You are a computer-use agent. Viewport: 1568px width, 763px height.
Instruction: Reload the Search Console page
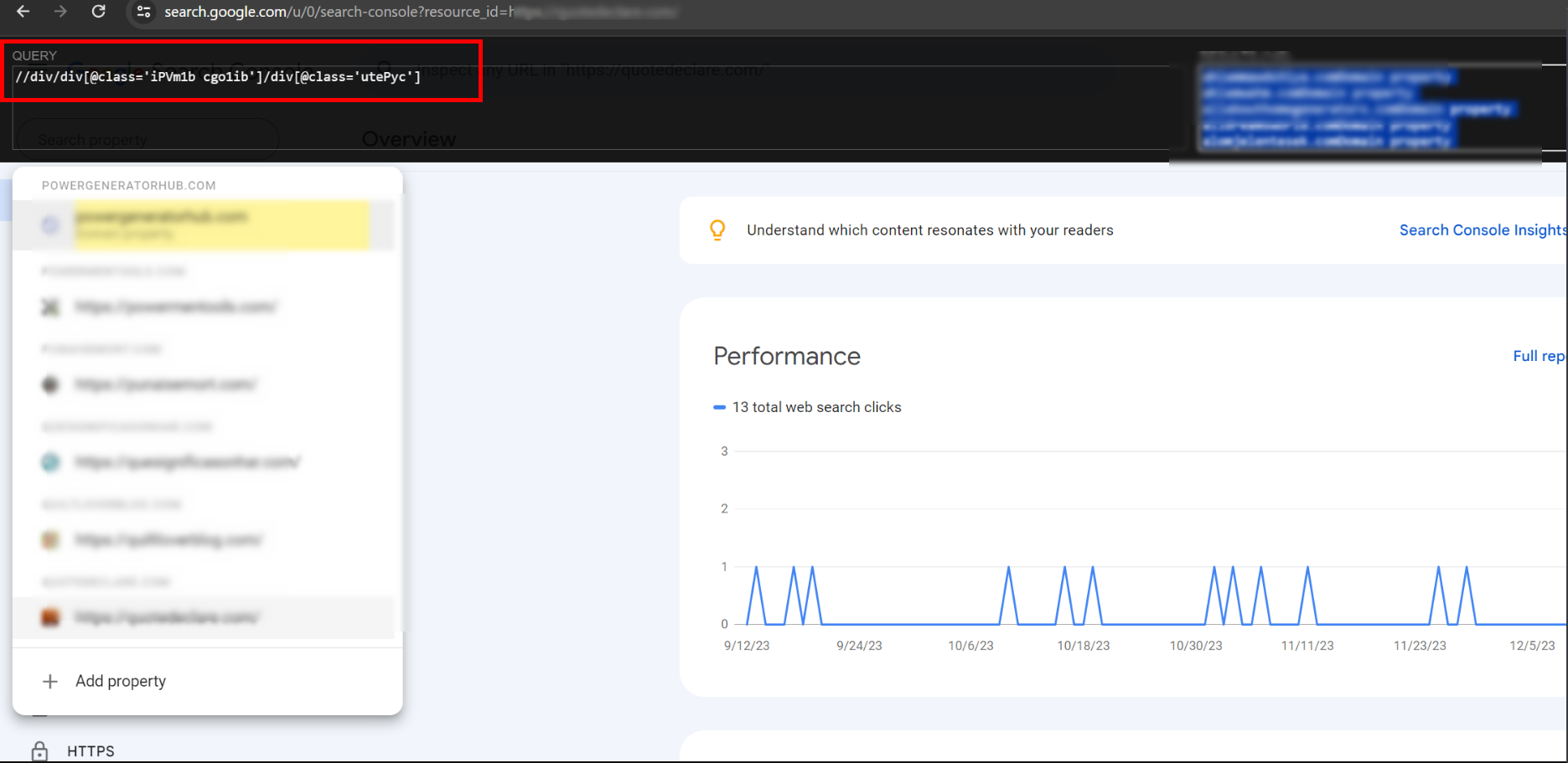[x=99, y=12]
